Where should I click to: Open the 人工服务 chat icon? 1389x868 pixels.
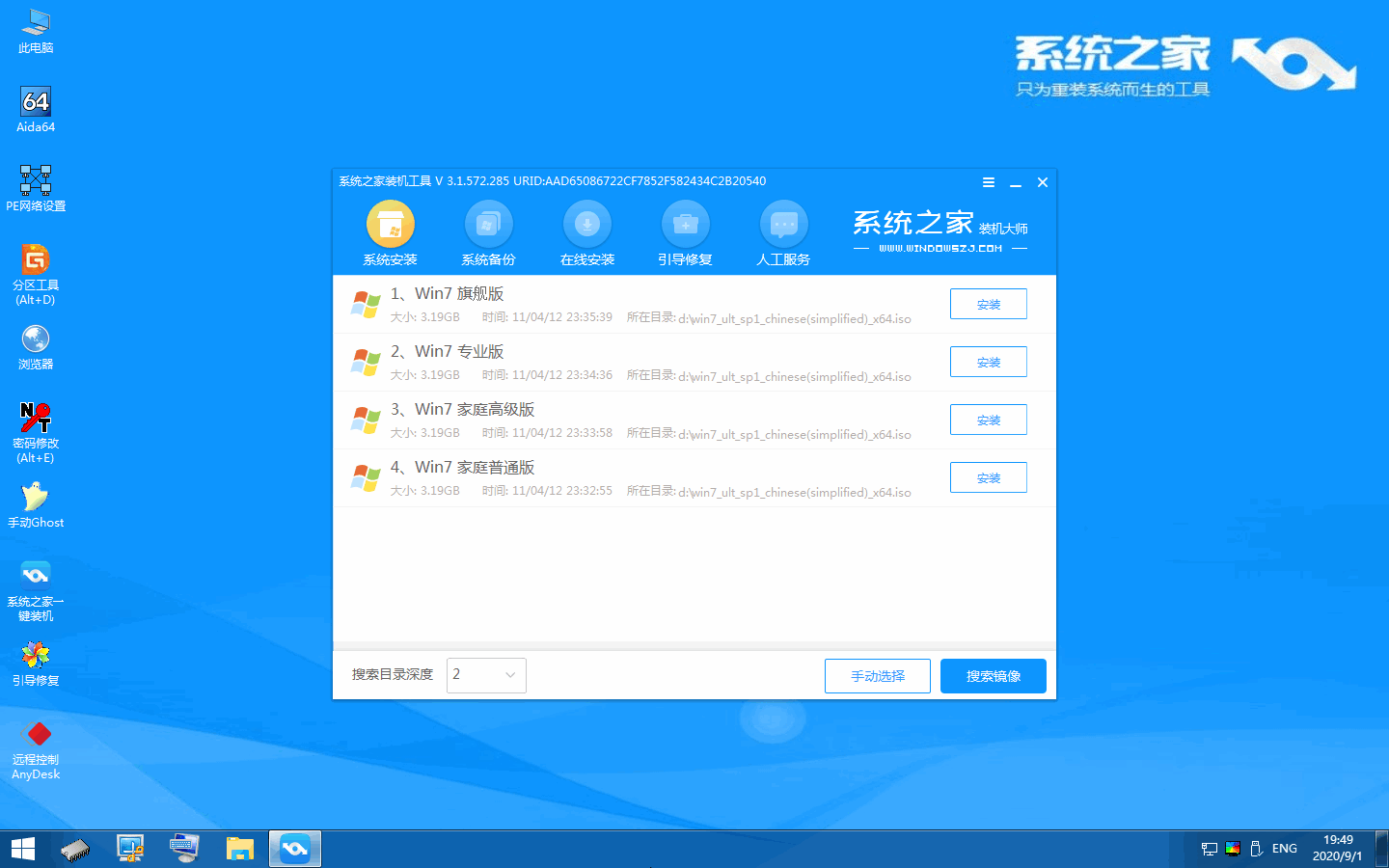point(784,226)
